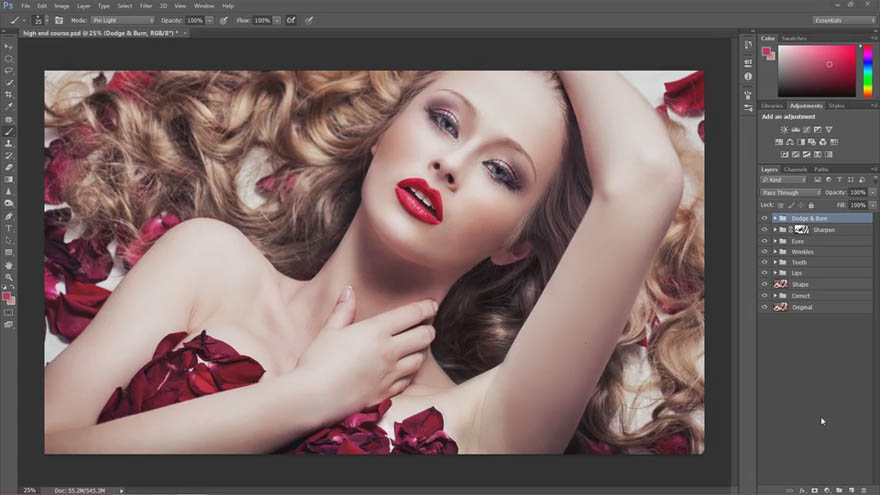
Task: Toggle pressure for opacity button
Action: [224, 20]
